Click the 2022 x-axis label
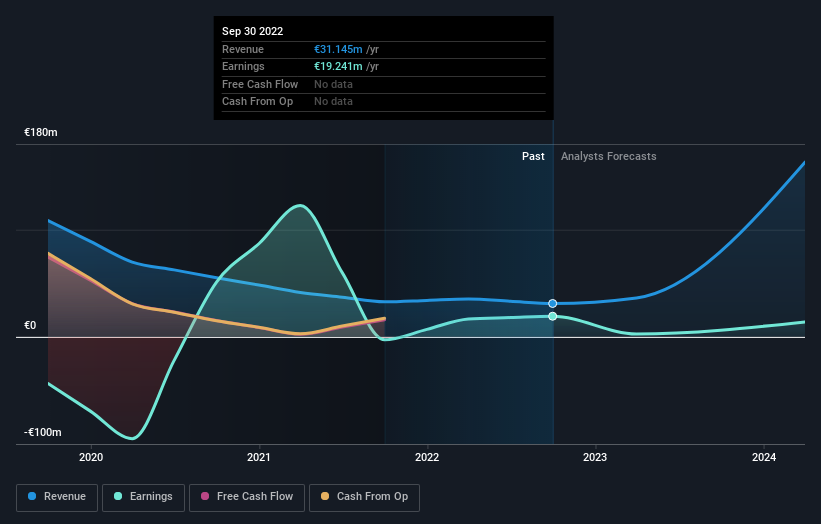The width and height of the screenshot is (821, 524). click(427, 457)
